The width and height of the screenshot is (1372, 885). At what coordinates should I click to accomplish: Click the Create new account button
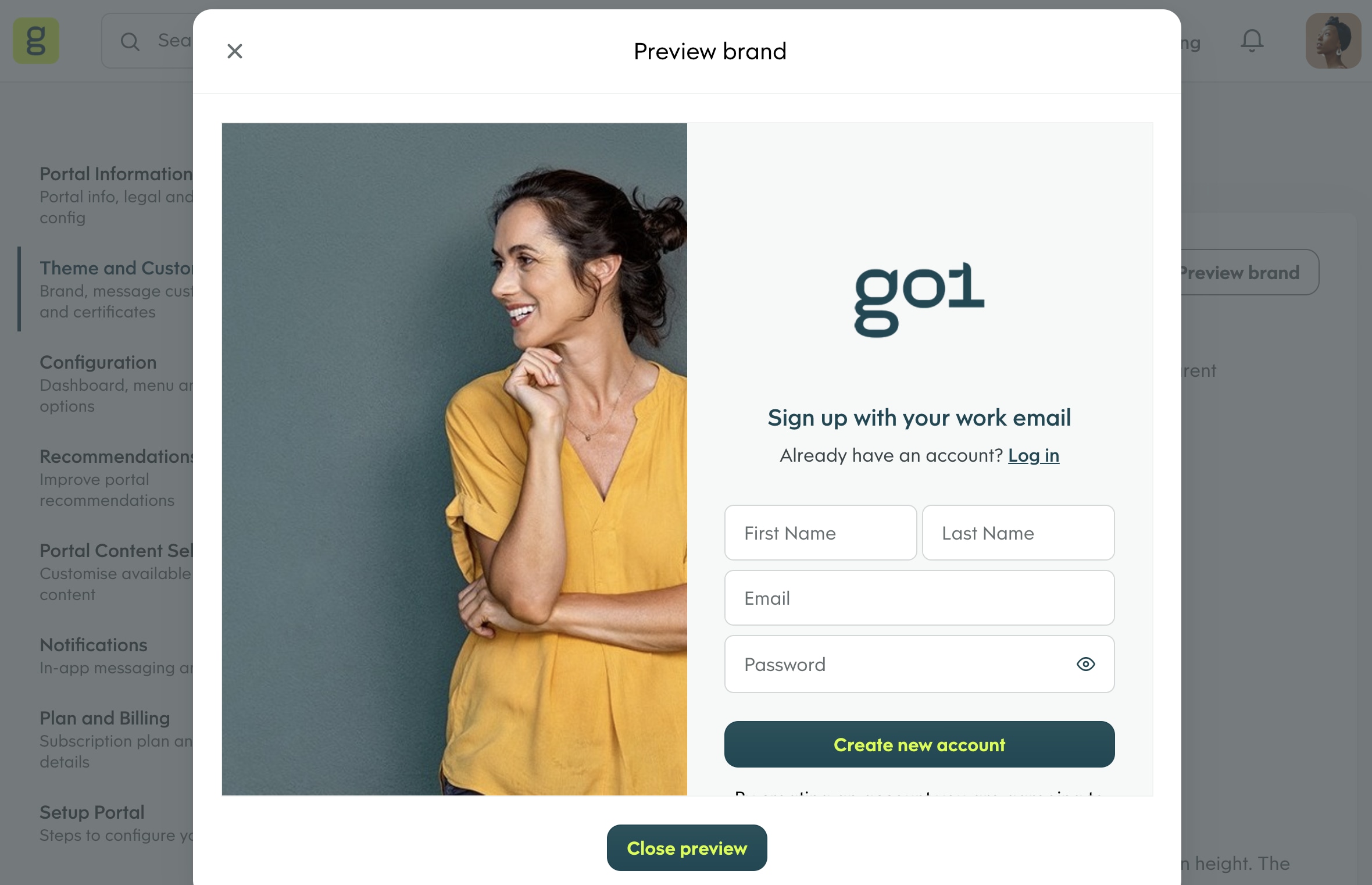tap(919, 744)
